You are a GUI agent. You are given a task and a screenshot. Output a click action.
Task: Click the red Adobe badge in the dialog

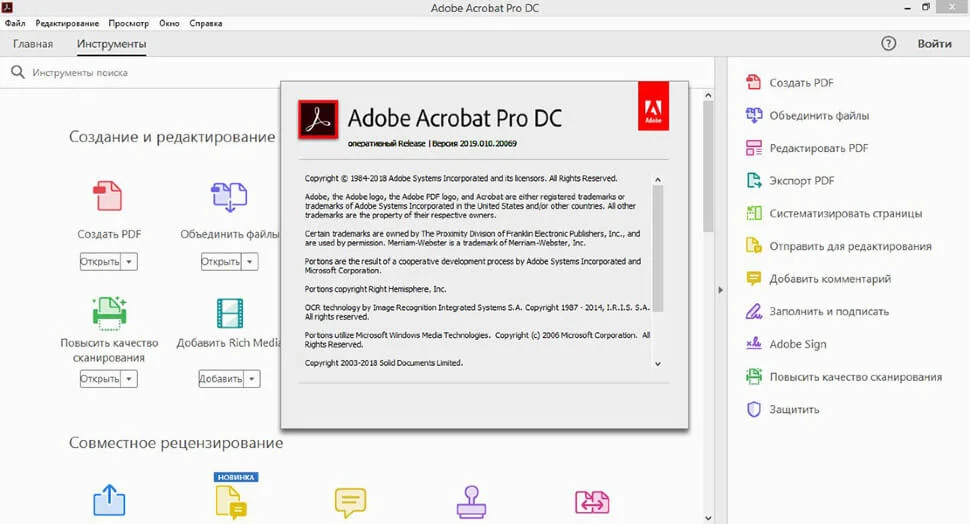click(x=653, y=106)
